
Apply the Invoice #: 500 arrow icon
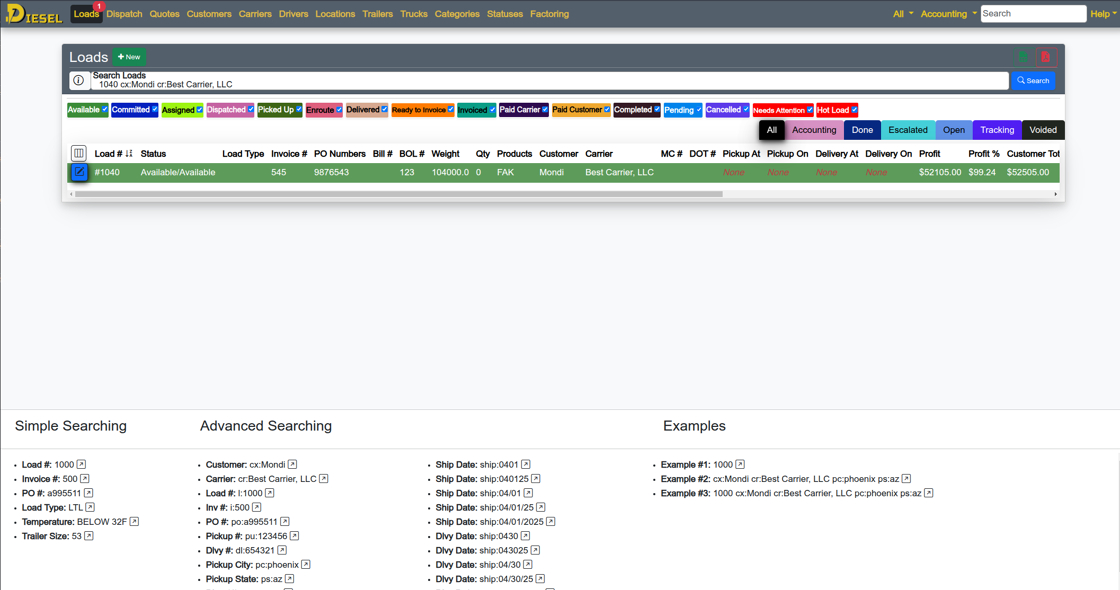84,479
